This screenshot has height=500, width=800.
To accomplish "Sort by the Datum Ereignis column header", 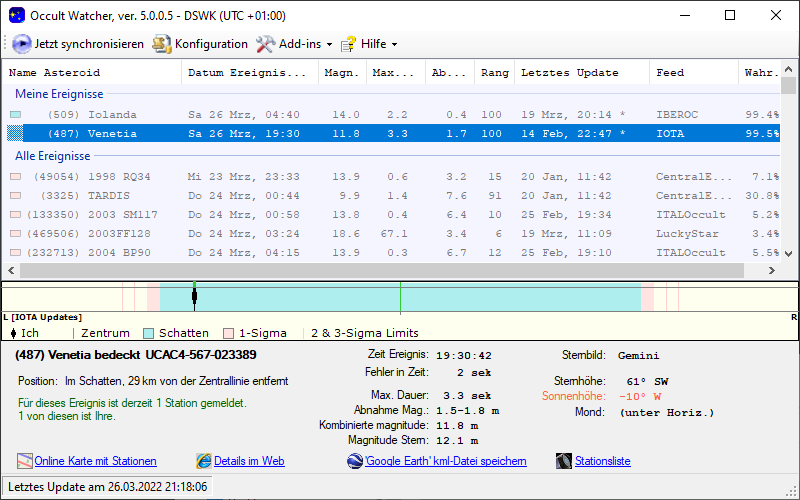I will tap(248, 73).
